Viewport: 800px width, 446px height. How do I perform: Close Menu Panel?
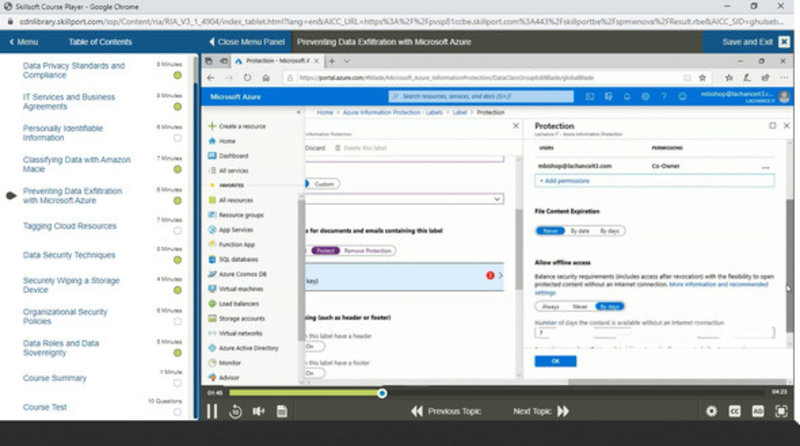[247, 42]
